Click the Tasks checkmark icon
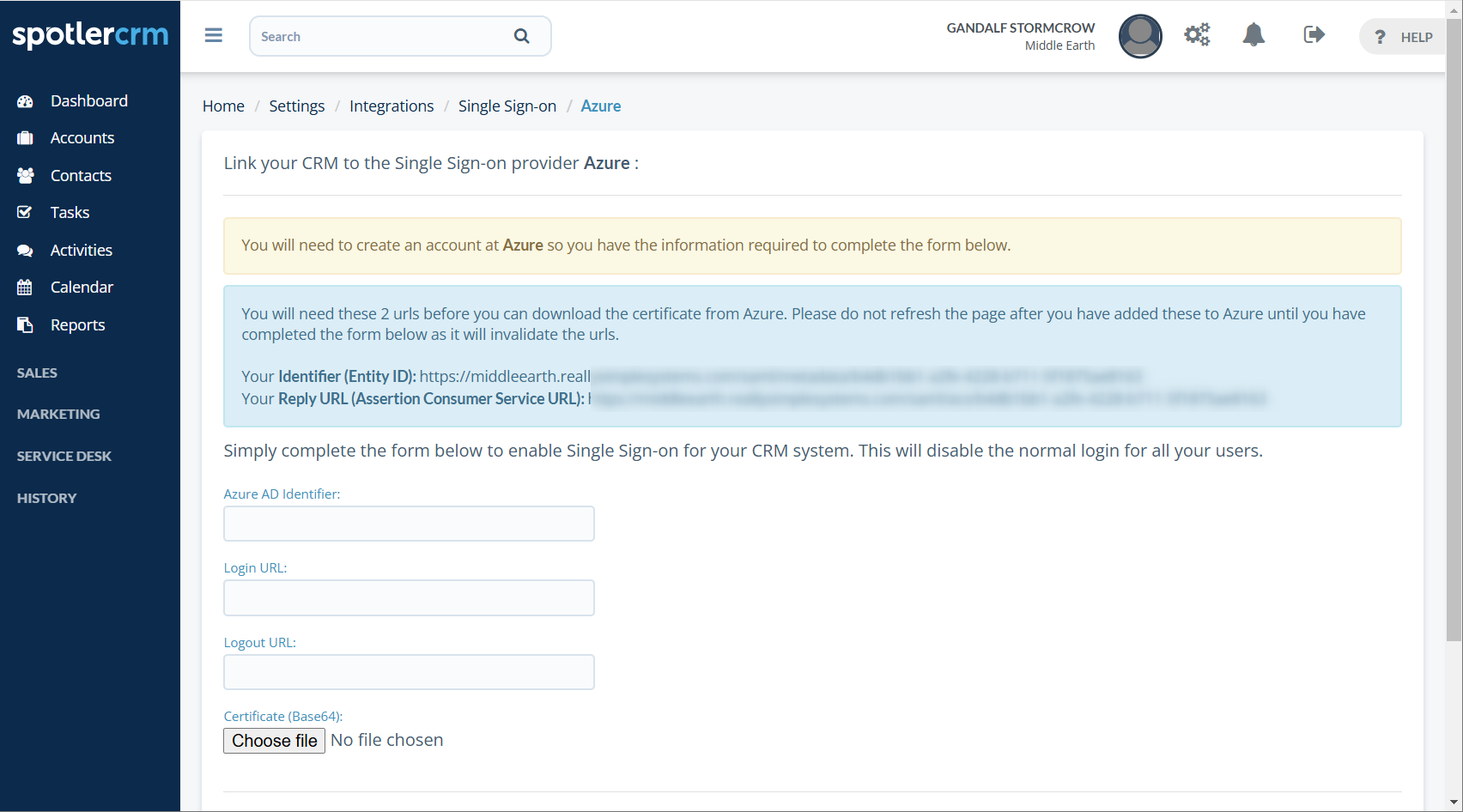 tap(25, 212)
